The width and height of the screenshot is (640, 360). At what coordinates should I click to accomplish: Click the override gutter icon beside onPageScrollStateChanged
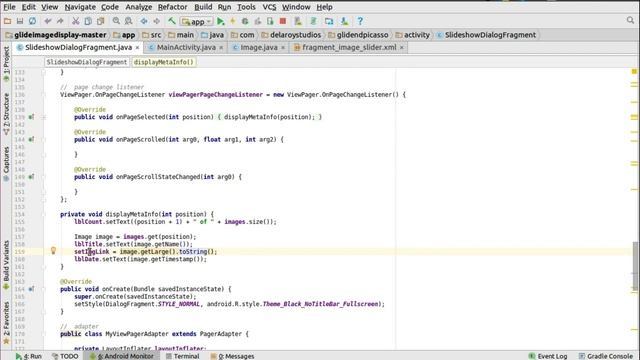31,177
